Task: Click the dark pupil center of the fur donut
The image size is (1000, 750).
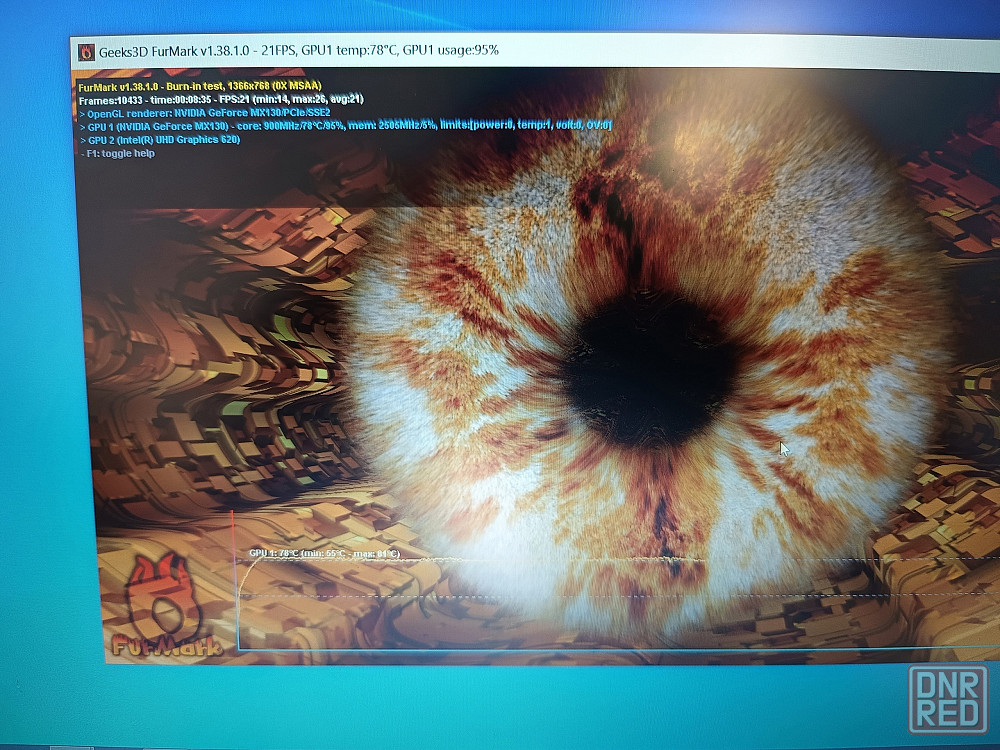Action: tap(650, 372)
